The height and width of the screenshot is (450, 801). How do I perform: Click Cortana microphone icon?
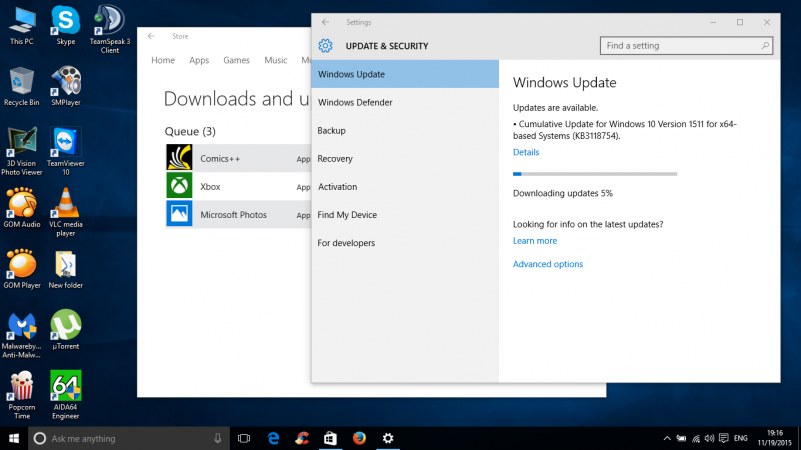click(218, 438)
